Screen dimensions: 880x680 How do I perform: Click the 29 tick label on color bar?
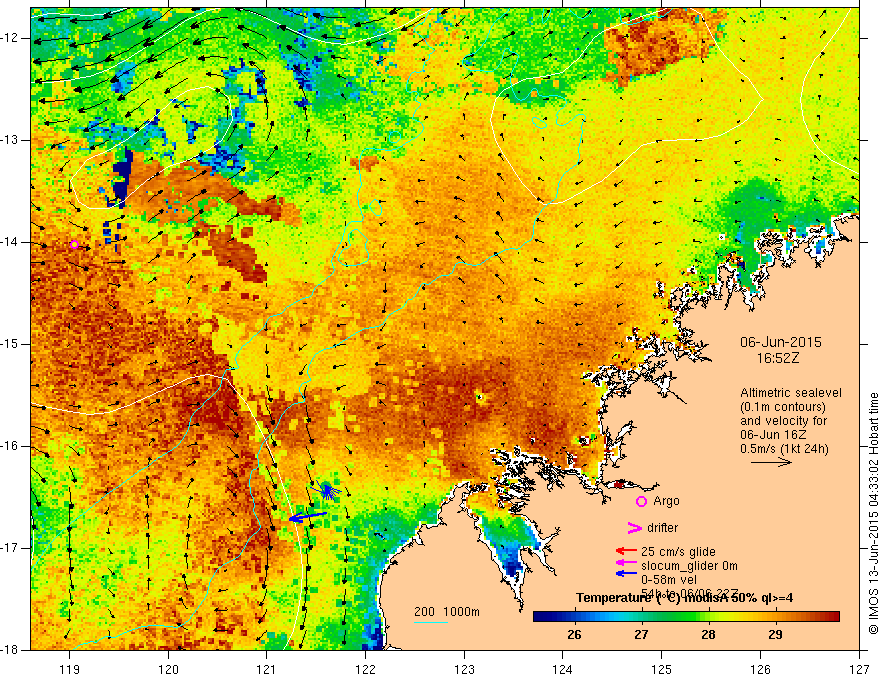coord(775,635)
